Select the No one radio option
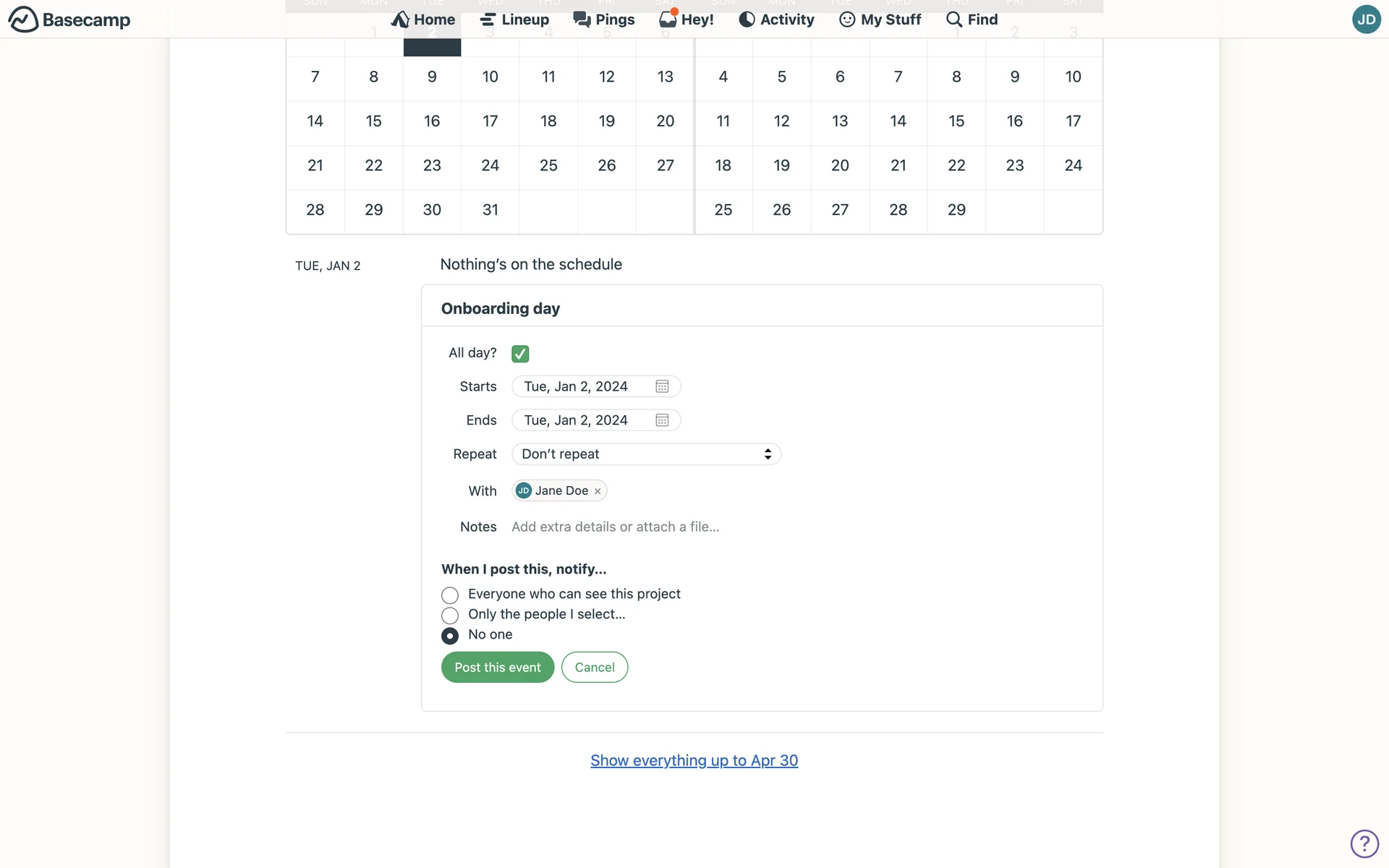The image size is (1389, 868). [x=450, y=636]
